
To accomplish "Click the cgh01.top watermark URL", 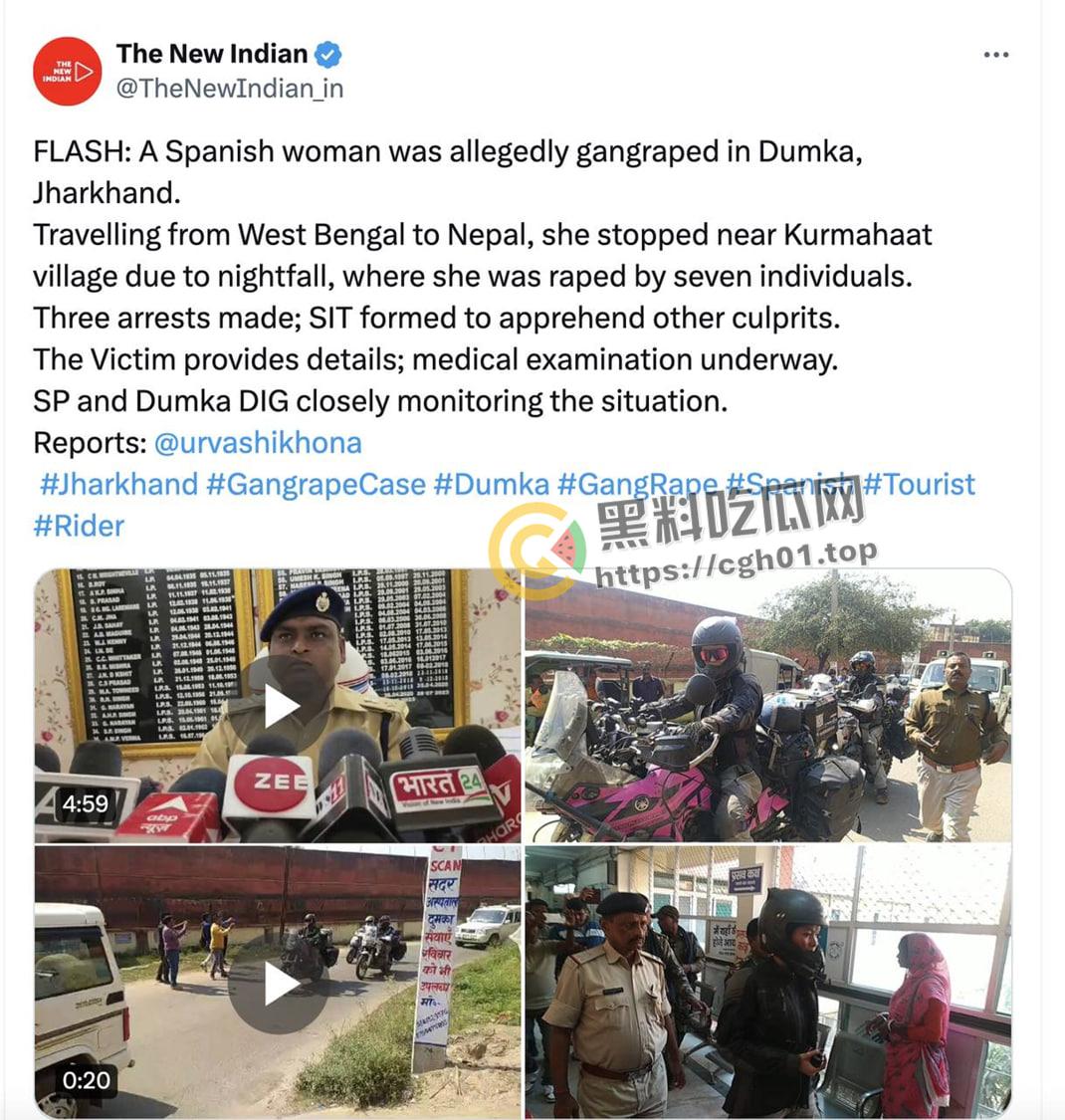I will (x=736, y=563).
